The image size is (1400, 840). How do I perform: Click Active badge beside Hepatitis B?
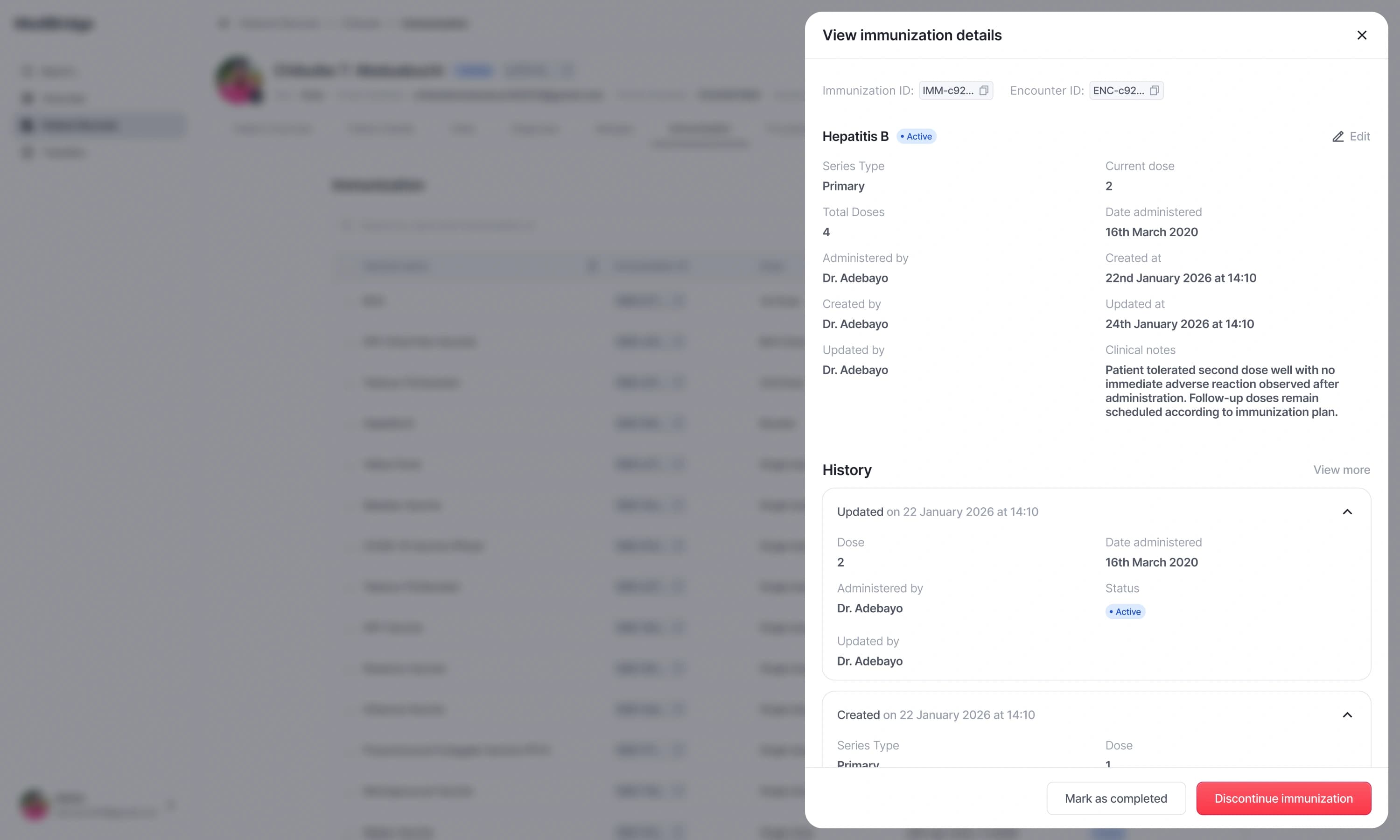[x=916, y=136]
